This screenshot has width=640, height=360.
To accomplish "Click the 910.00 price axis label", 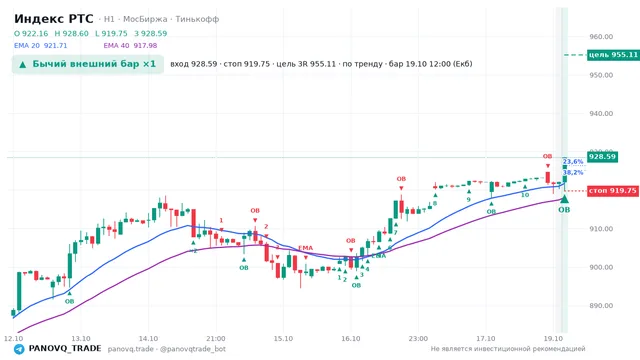I will 601,229.
